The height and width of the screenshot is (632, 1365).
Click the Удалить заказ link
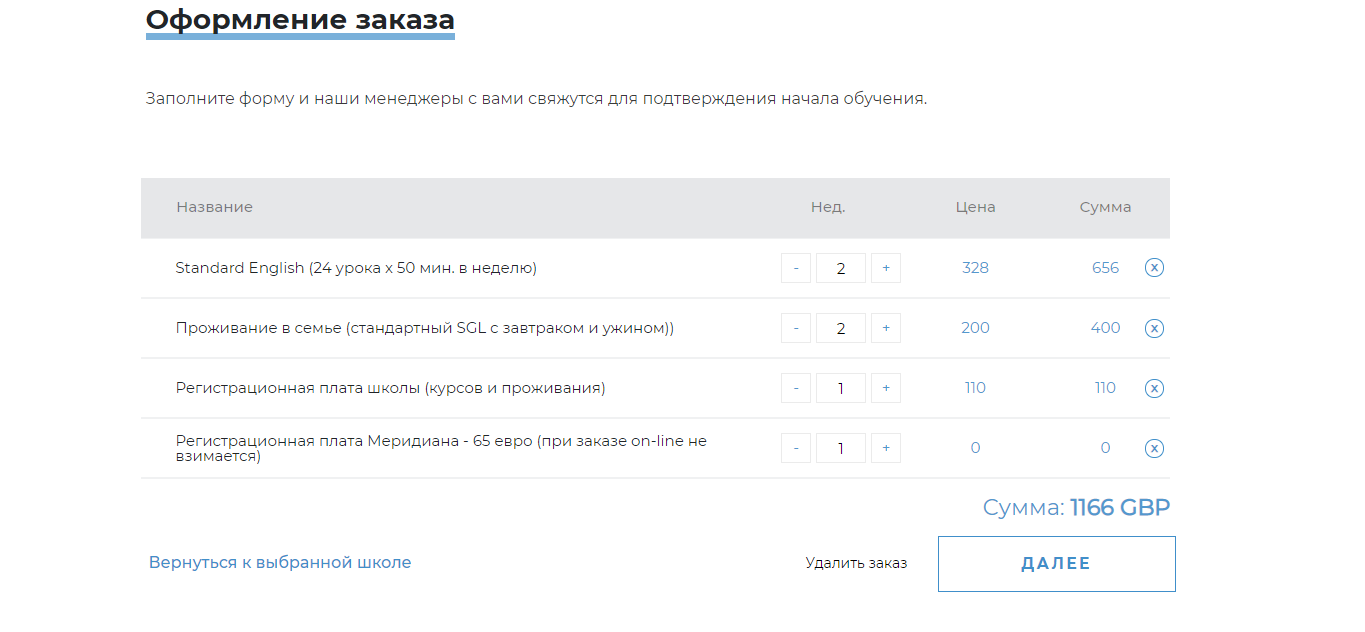(x=856, y=563)
